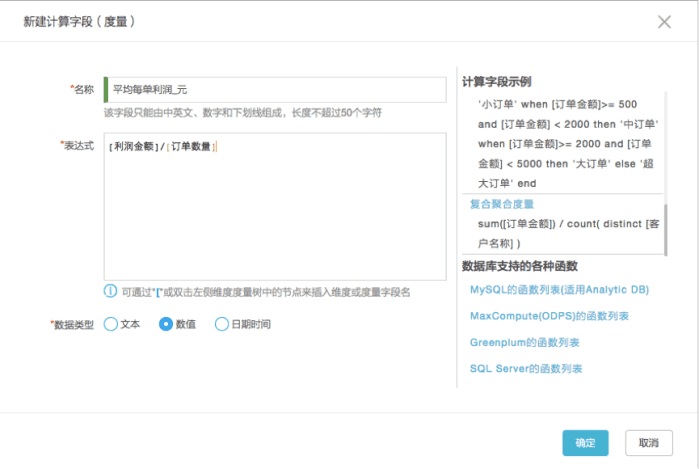Viewport: 699px width, 469px height.
Task: Open Greenplum的函数列表 link
Action: tap(525, 342)
